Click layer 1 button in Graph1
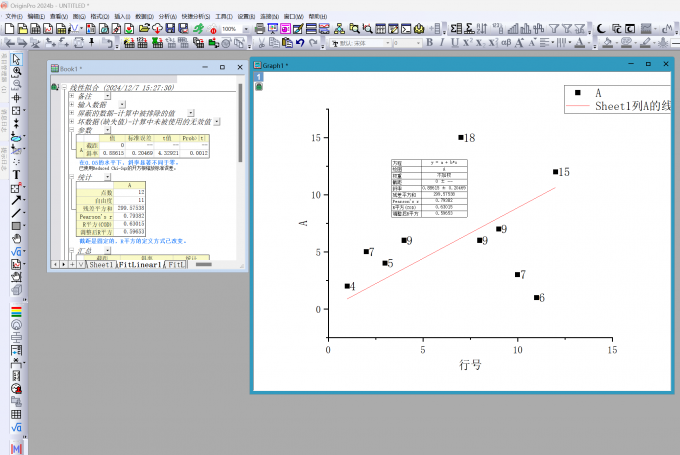 click(x=258, y=77)
